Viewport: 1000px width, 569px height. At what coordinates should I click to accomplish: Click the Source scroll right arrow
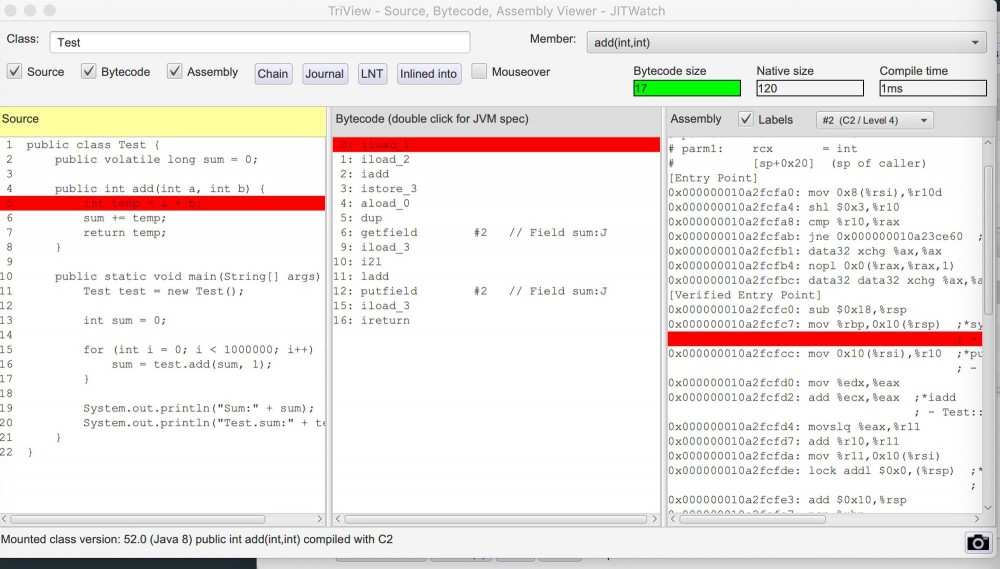(320, 519)
